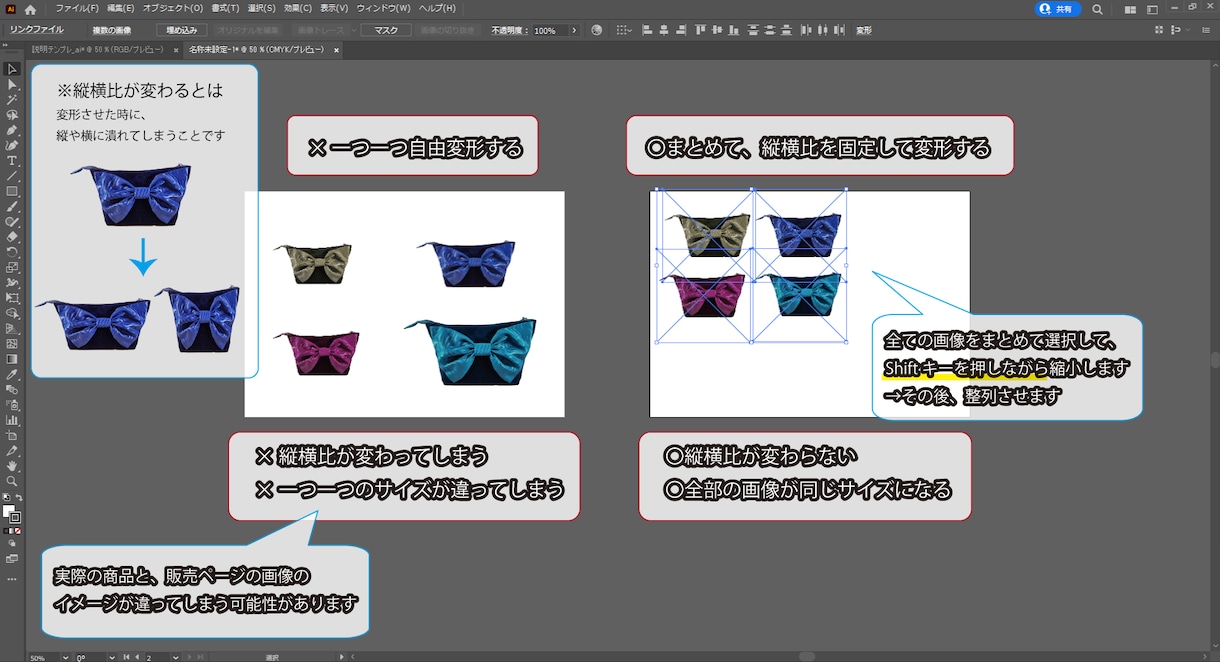Switch to the 説明テンプレ_ai document tab
The height and width of the screenshot is (662, 1220).
pyautogui.click(x=98, y=49)
